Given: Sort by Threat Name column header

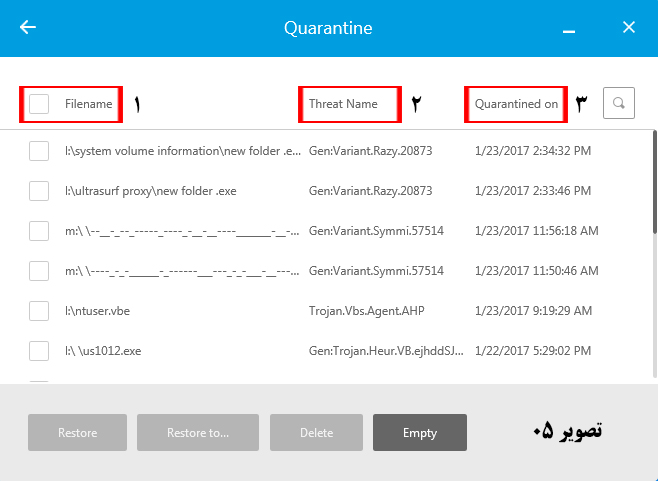Looking at the screenshot, I should [x=343, y=104].
